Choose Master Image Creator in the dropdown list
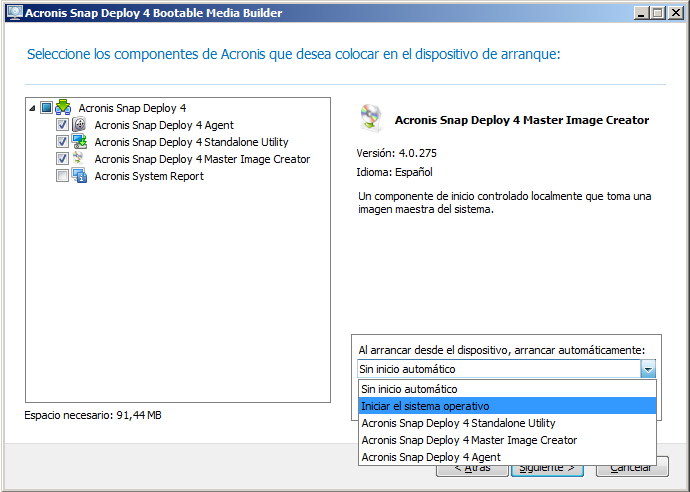This screenshot has height=492, width=690. coord(507,440)
